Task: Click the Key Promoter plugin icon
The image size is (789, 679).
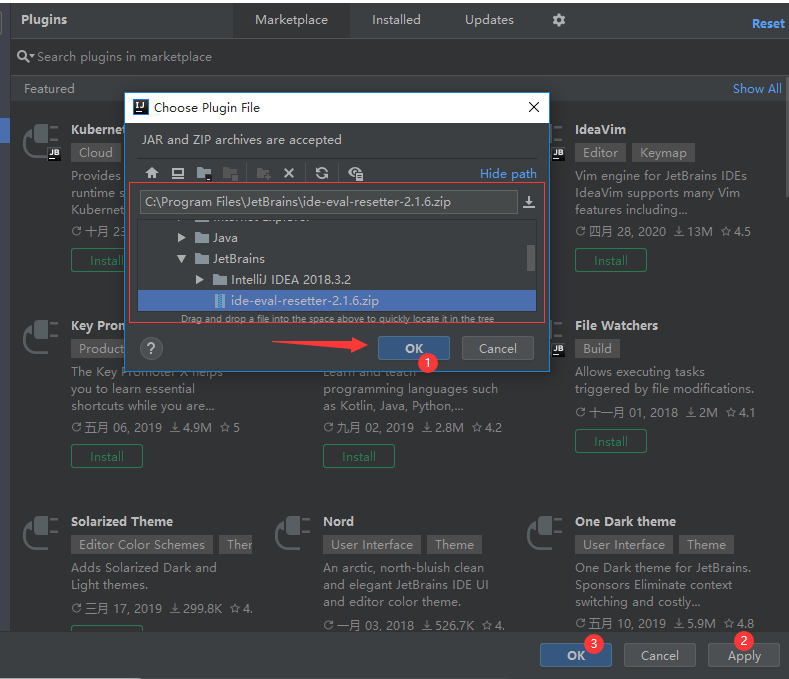Action: [41, 337]
